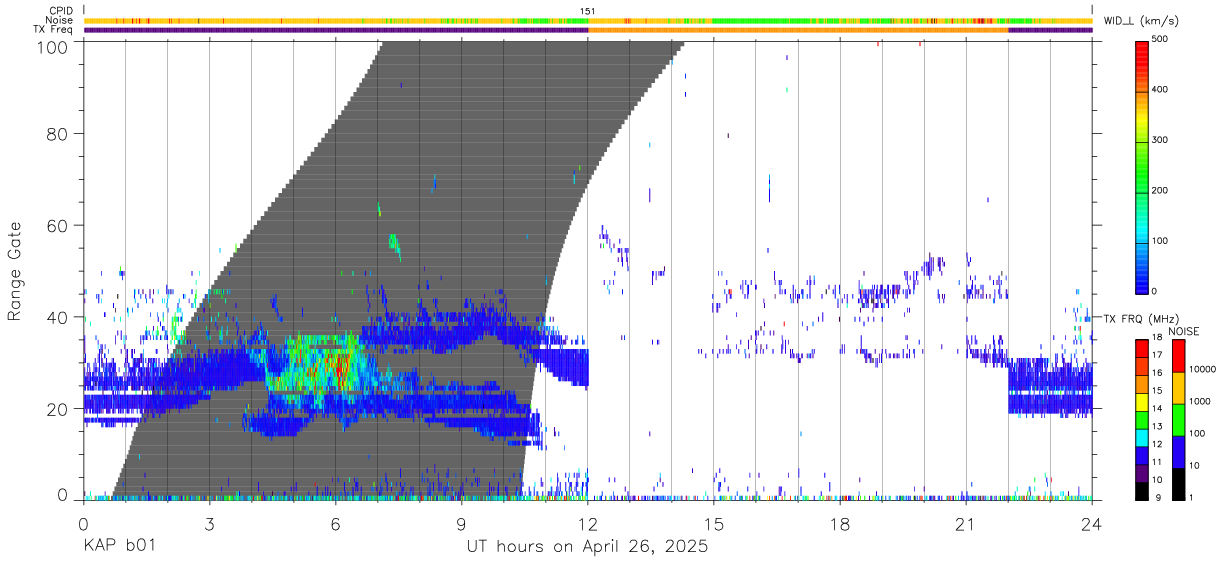This screenshot has height=567, width=1228.
Task: Click the 200 tick on width colorbar
Action: tap(1161, 190)
